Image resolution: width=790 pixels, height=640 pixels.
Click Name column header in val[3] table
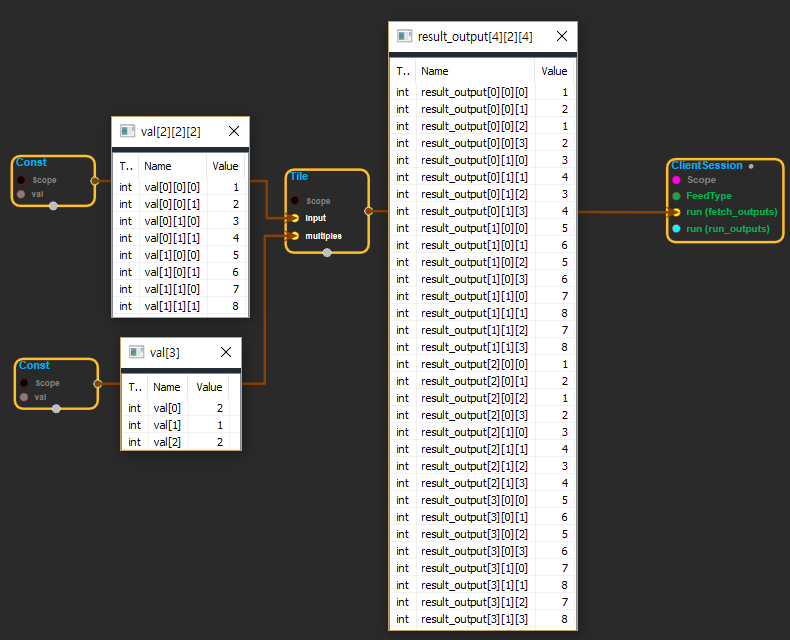(x=167, y=387)
